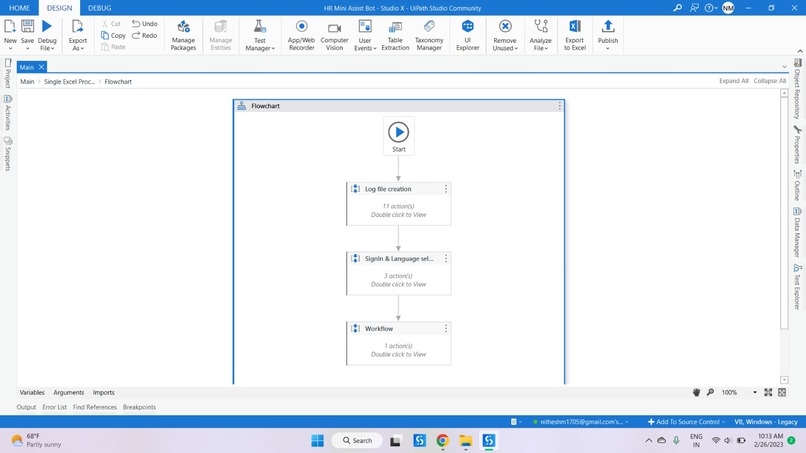The width and height of the screenshot is (806, 453).
Task: Open SignIn & Language options menu
Action: point(446,259)
